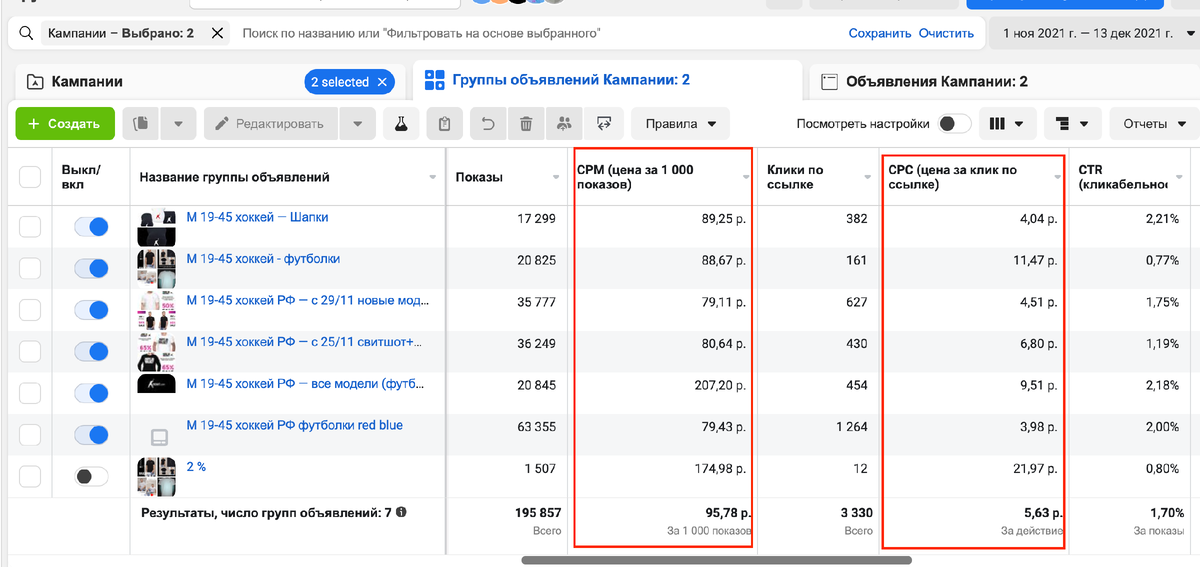Disable the с 25/11 свитшот ad set

coord(91,352)
